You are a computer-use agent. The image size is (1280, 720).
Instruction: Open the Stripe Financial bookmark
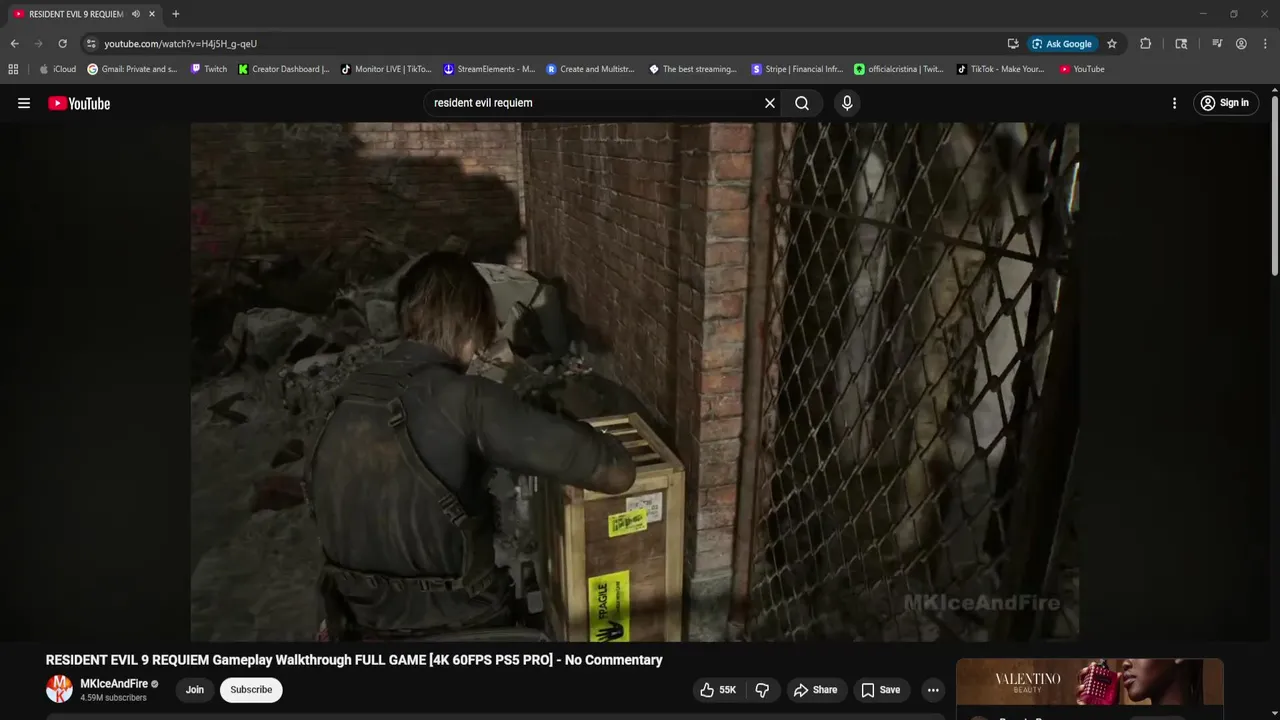796,69
